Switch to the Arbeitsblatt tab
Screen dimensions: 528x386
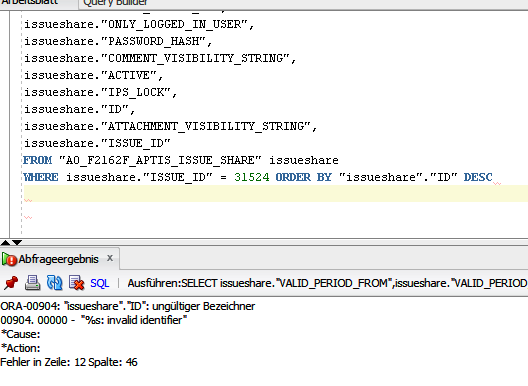(30, 3)
